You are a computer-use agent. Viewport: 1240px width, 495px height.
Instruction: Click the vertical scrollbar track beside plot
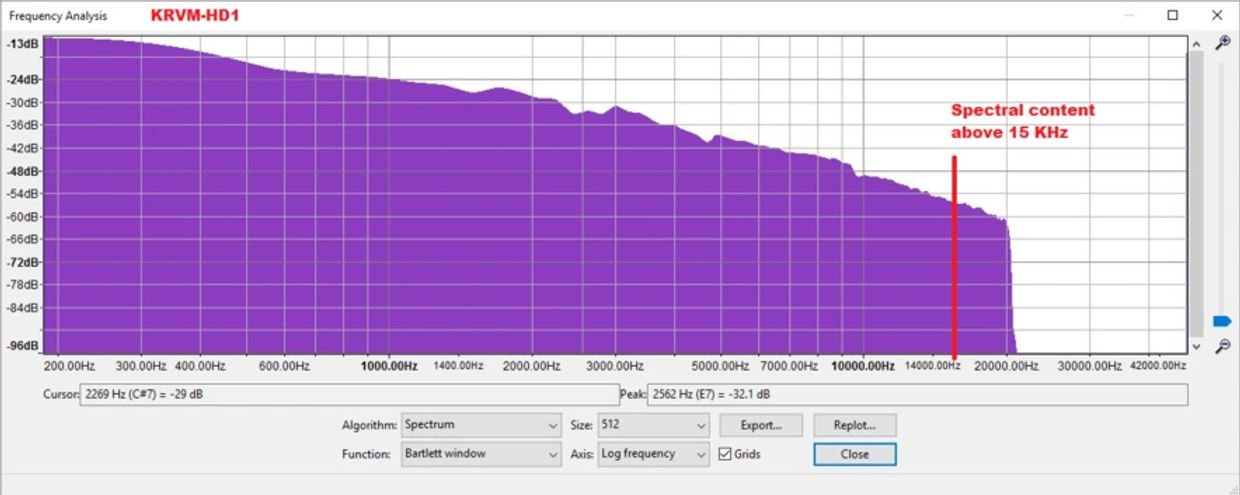(x=1195, y=190)
